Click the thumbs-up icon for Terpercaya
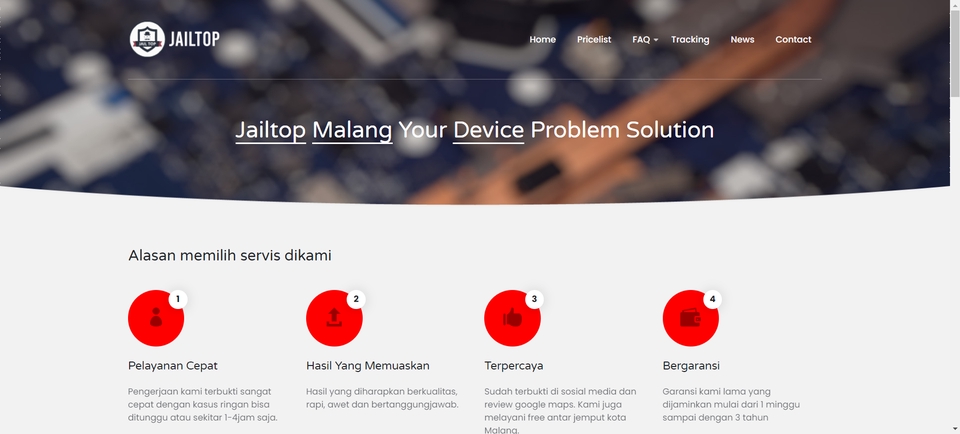Image resolution: width=960 pixels, height=434 pixels. (x=512, y=317)
